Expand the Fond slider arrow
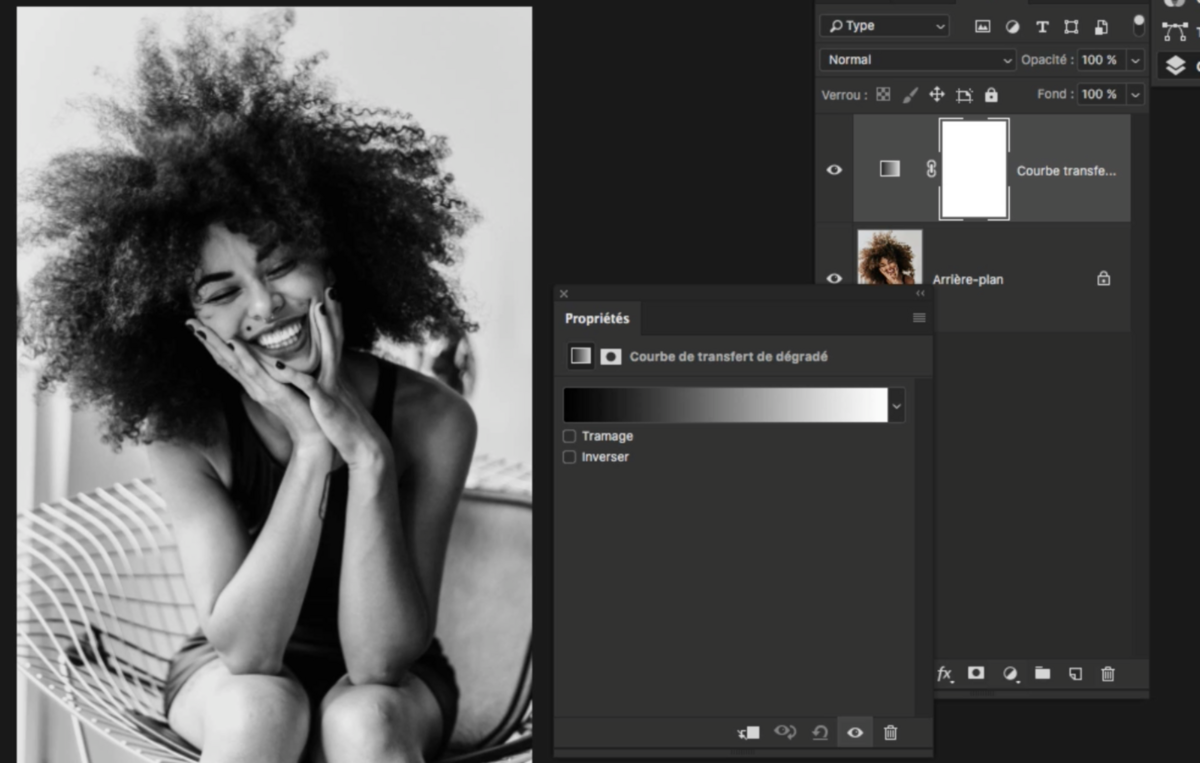 coord(1135,94)
